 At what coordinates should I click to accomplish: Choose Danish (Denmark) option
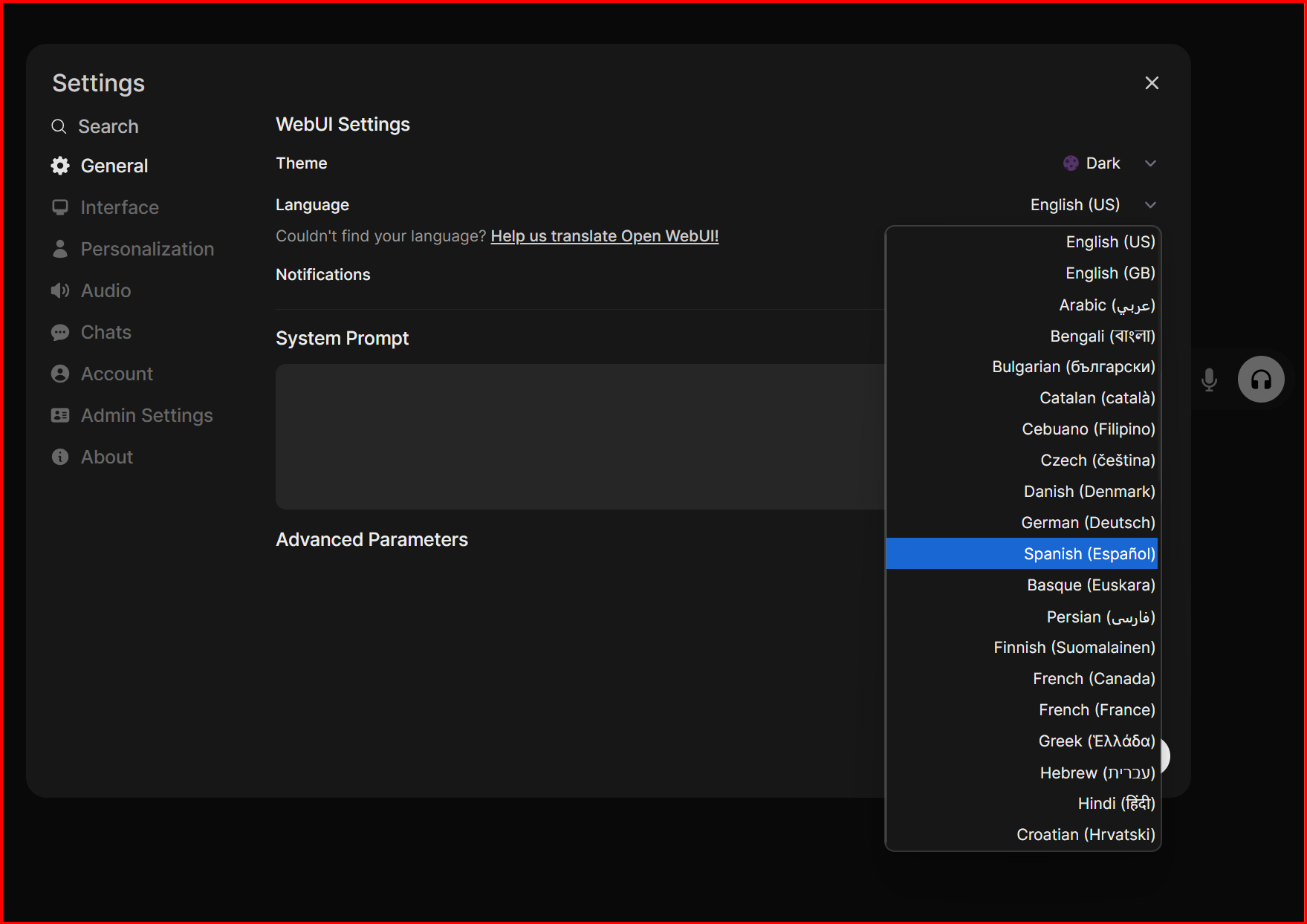click(1022, 492)
